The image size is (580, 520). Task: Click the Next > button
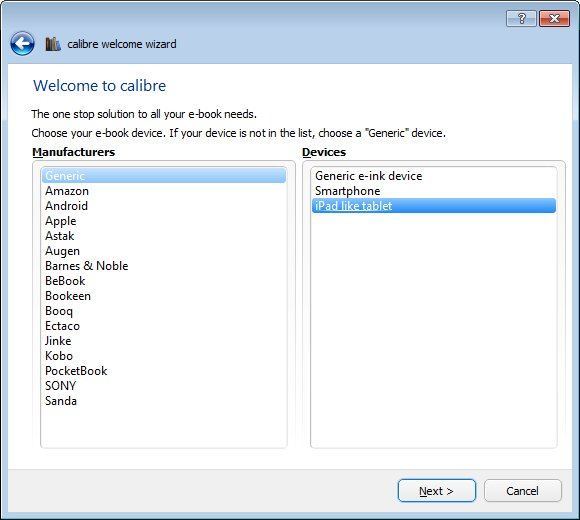click(436, 491)
